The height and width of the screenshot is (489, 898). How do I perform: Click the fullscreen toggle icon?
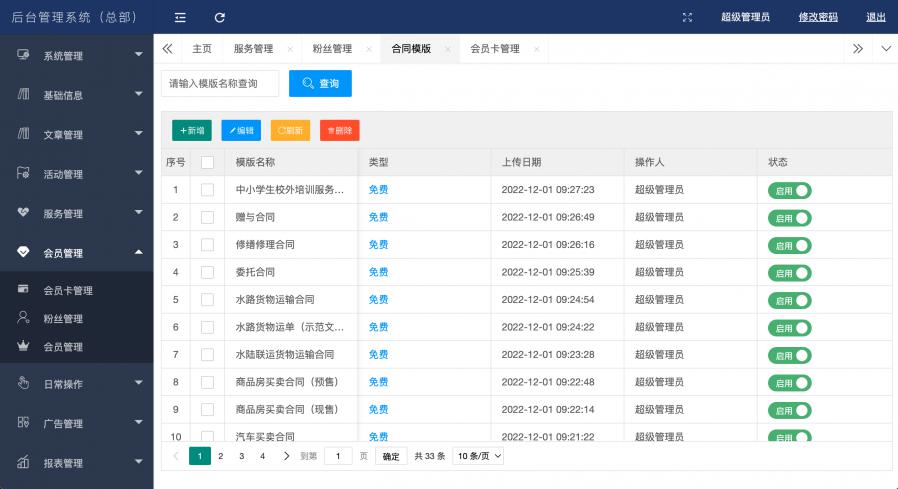pyautogui.click(x=687, y=17)
